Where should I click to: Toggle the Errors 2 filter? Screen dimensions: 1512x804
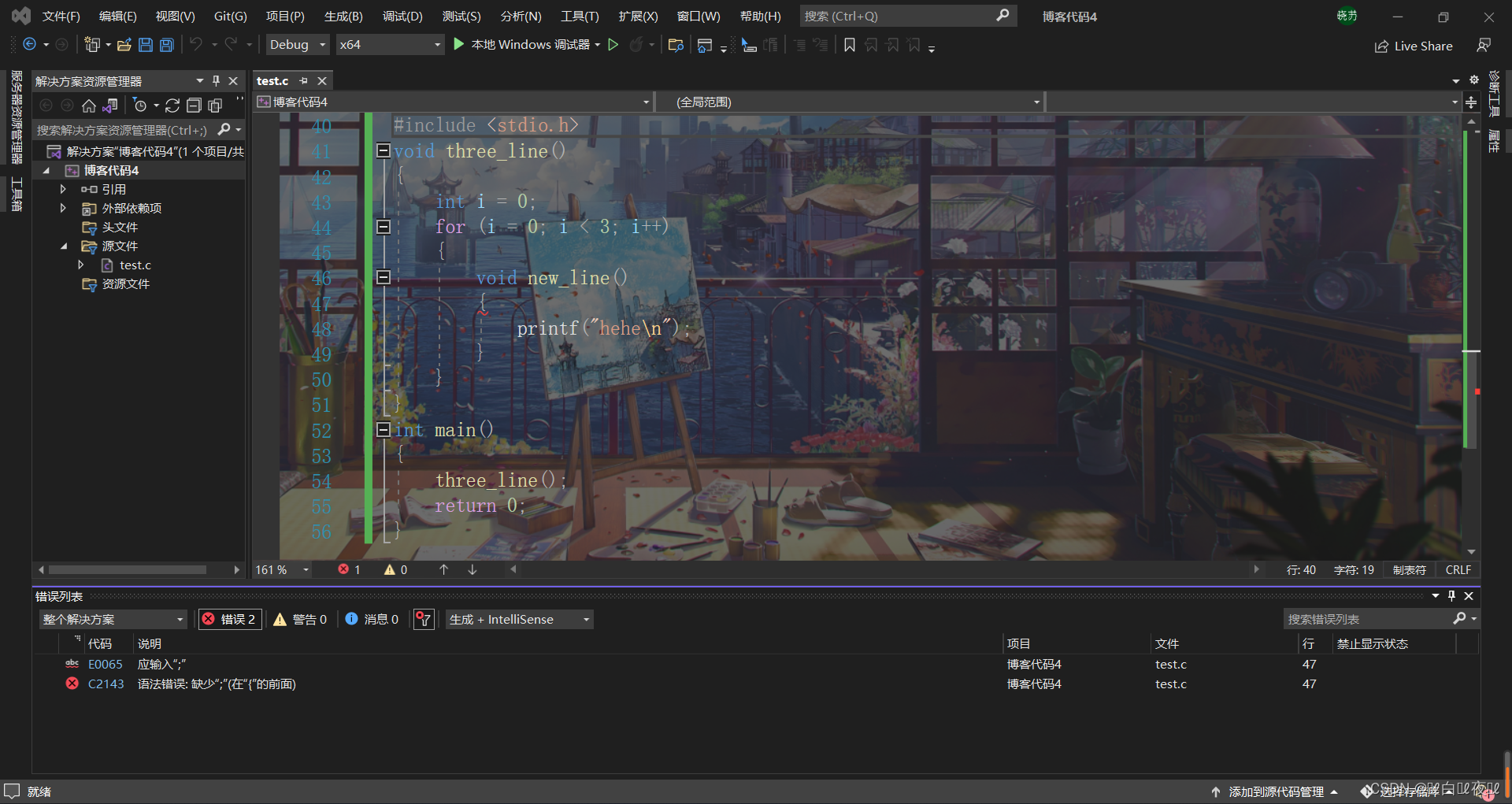[x=230, y=620]
